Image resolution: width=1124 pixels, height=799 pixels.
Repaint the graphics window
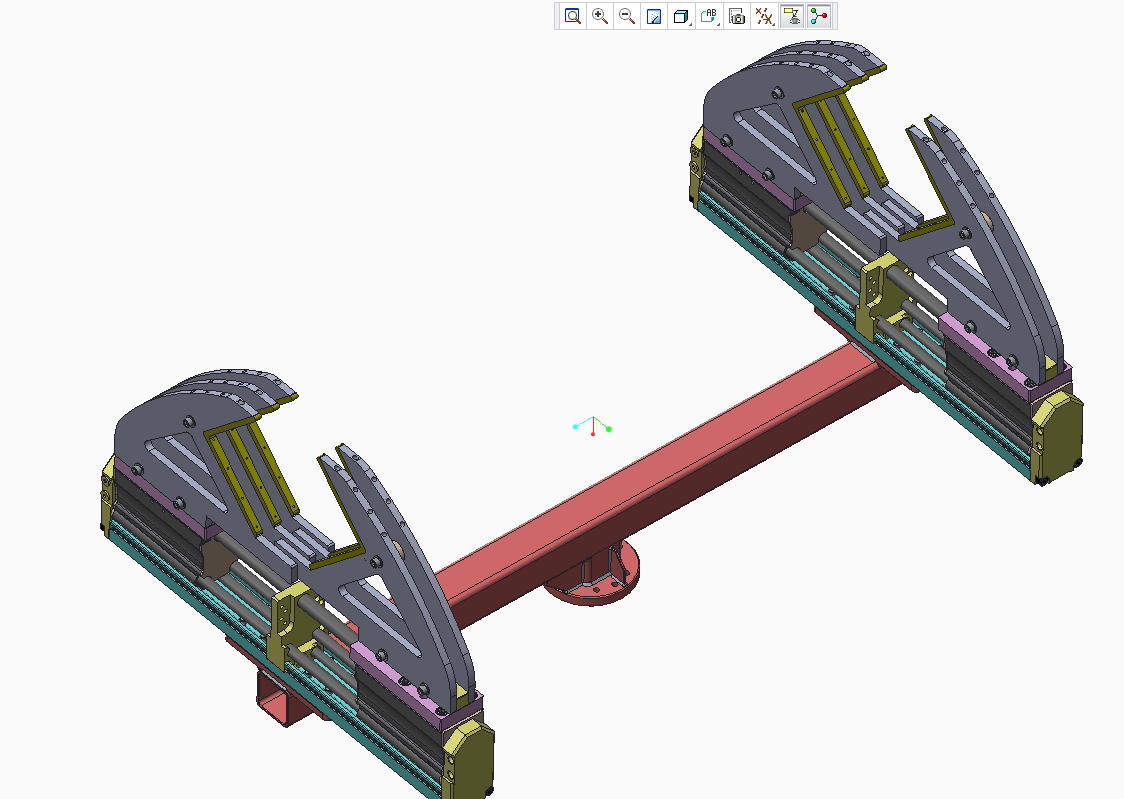point(654,16)
